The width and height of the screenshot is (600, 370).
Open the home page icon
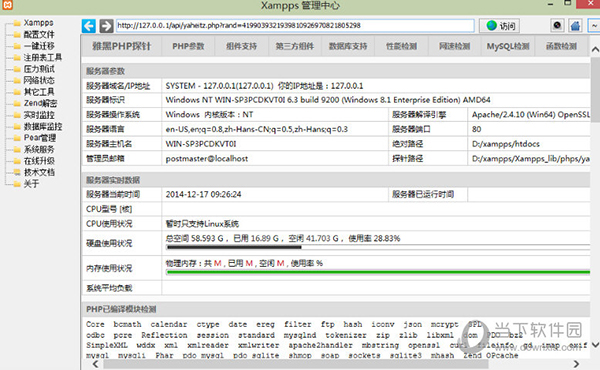(x=575, y=26)
